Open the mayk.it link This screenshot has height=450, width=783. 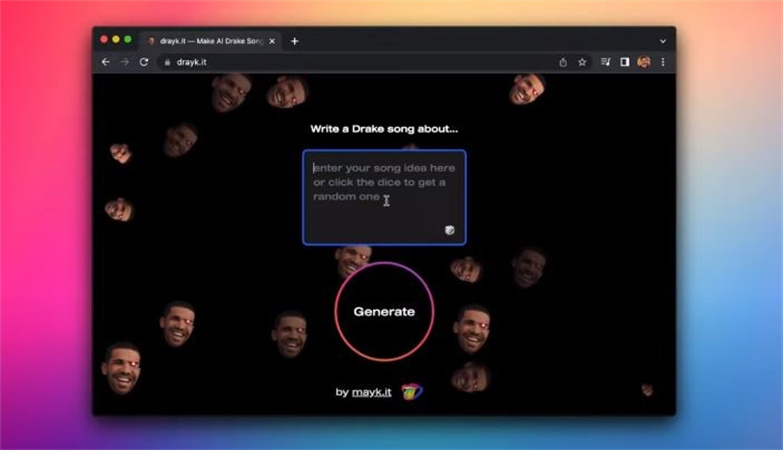372,392
